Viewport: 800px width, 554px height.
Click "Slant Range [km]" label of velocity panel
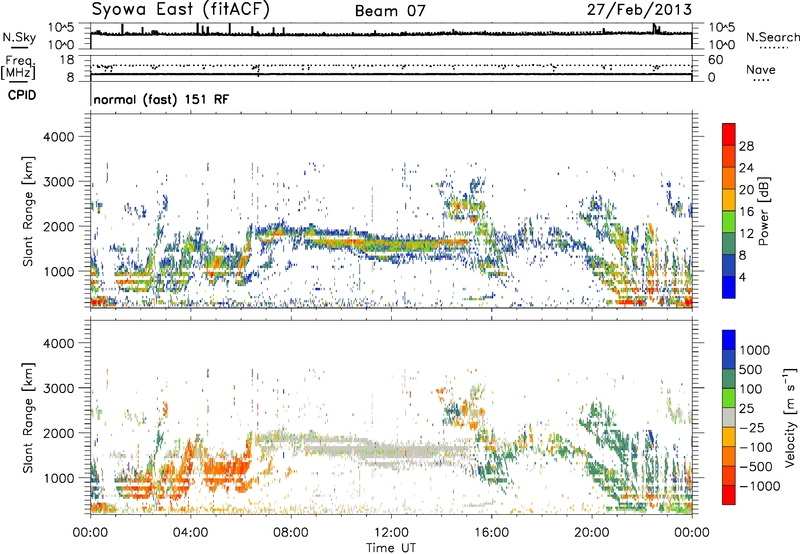(28, 417)
